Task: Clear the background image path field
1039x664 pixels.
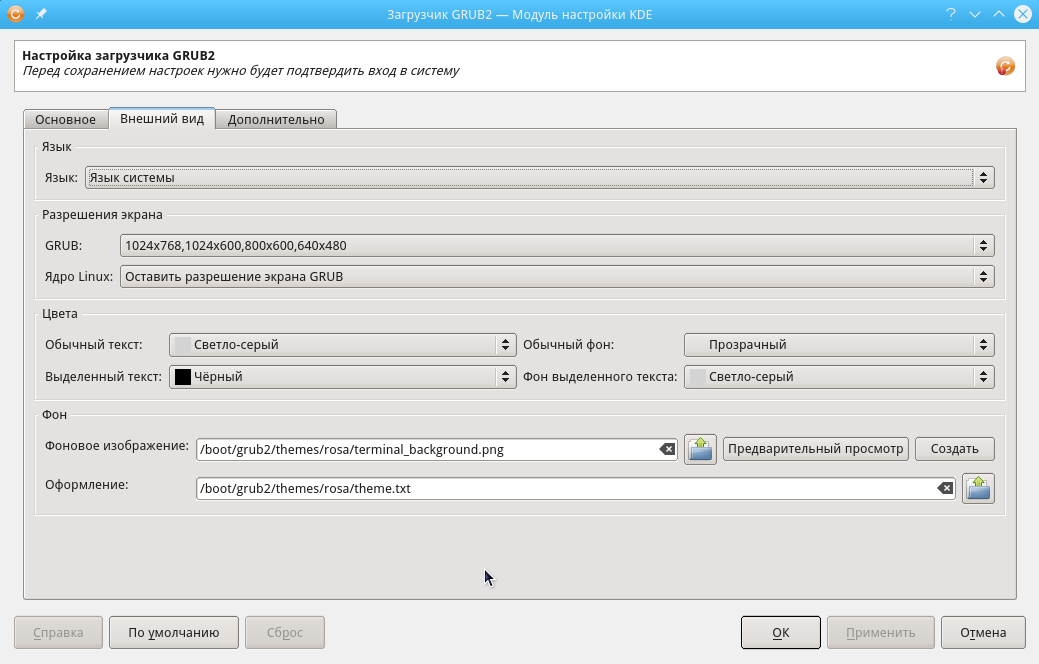Action: click(667, 449)
